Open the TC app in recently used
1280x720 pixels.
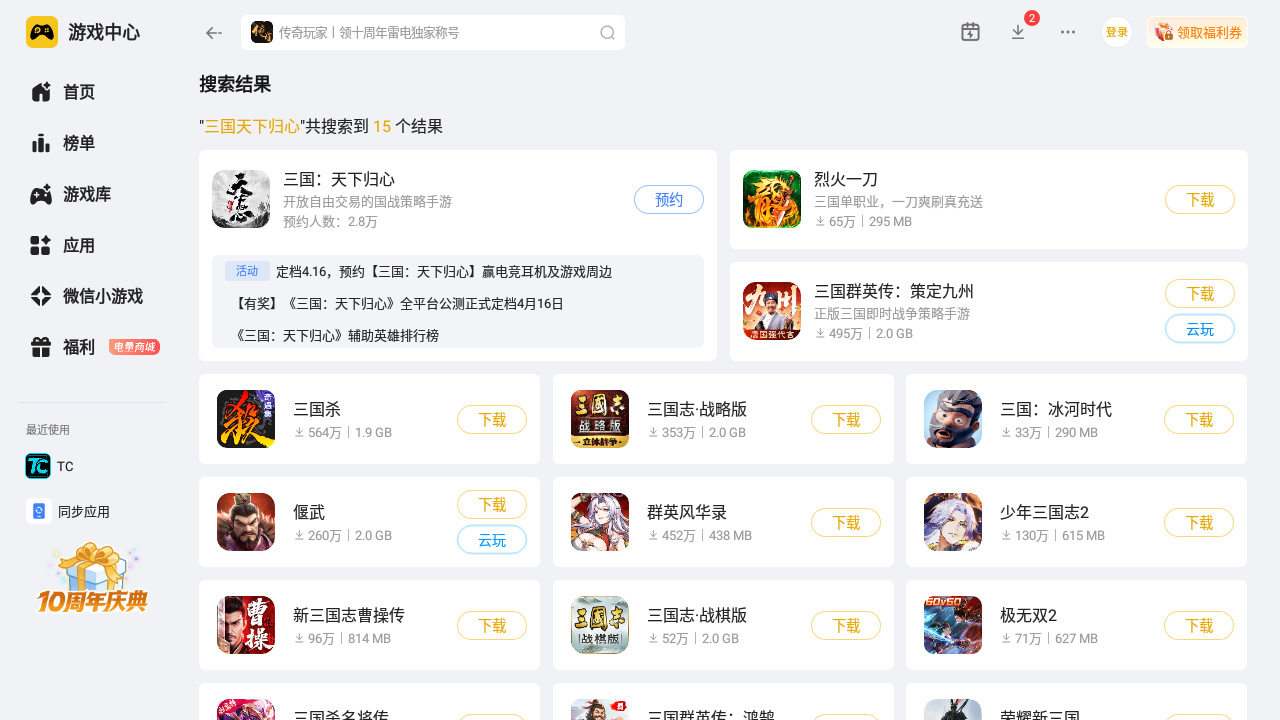coord(51,466)
